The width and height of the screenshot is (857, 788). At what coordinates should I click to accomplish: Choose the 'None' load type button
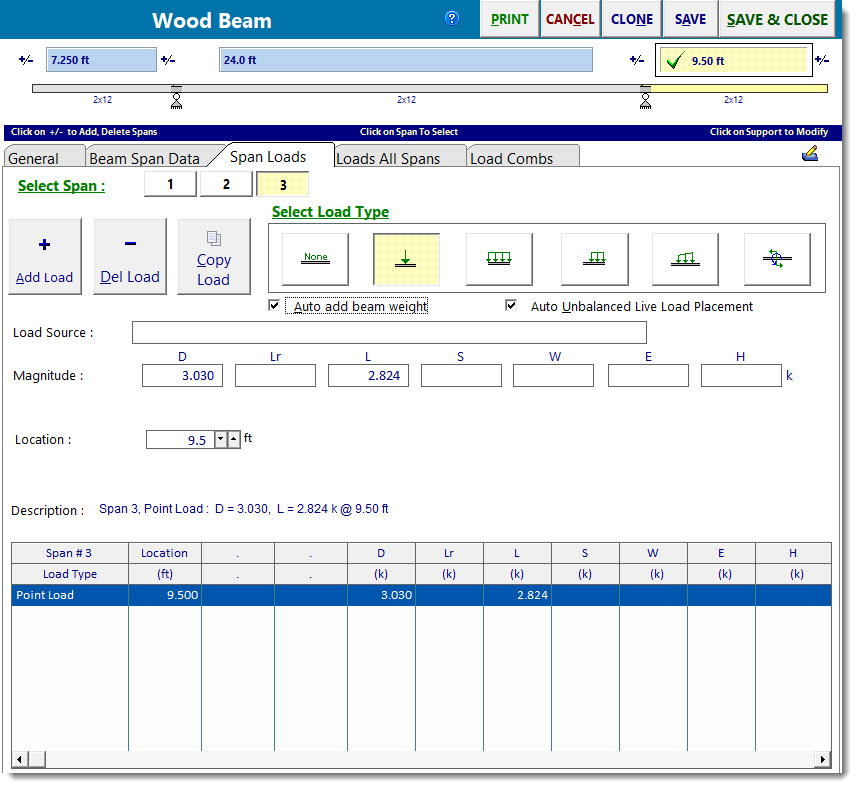pos(316,259)
